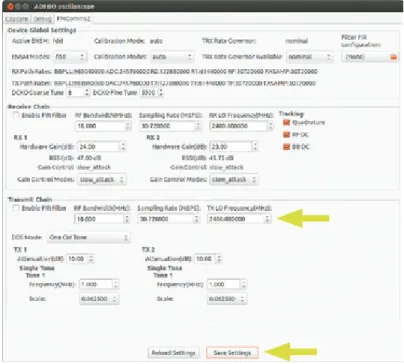Open RX 2 Gain Control Modes dropdown
Image resolution: width=404 pixels, height=364 pixels.
[x=234, y=180]
